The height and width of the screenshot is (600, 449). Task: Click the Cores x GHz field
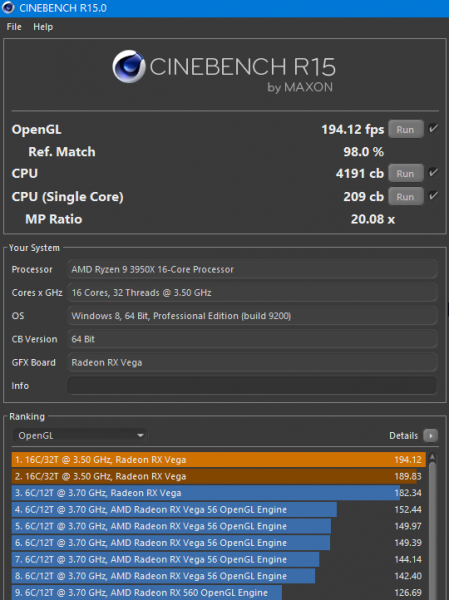pyautogui.click(x=252, y=293)
